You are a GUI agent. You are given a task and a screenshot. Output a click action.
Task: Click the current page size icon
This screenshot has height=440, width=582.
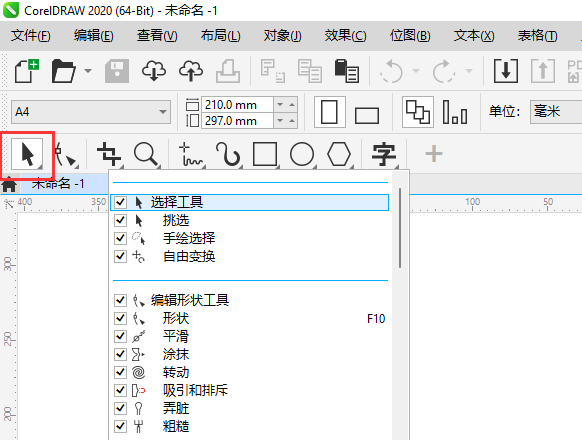click(x=455, y=112)
